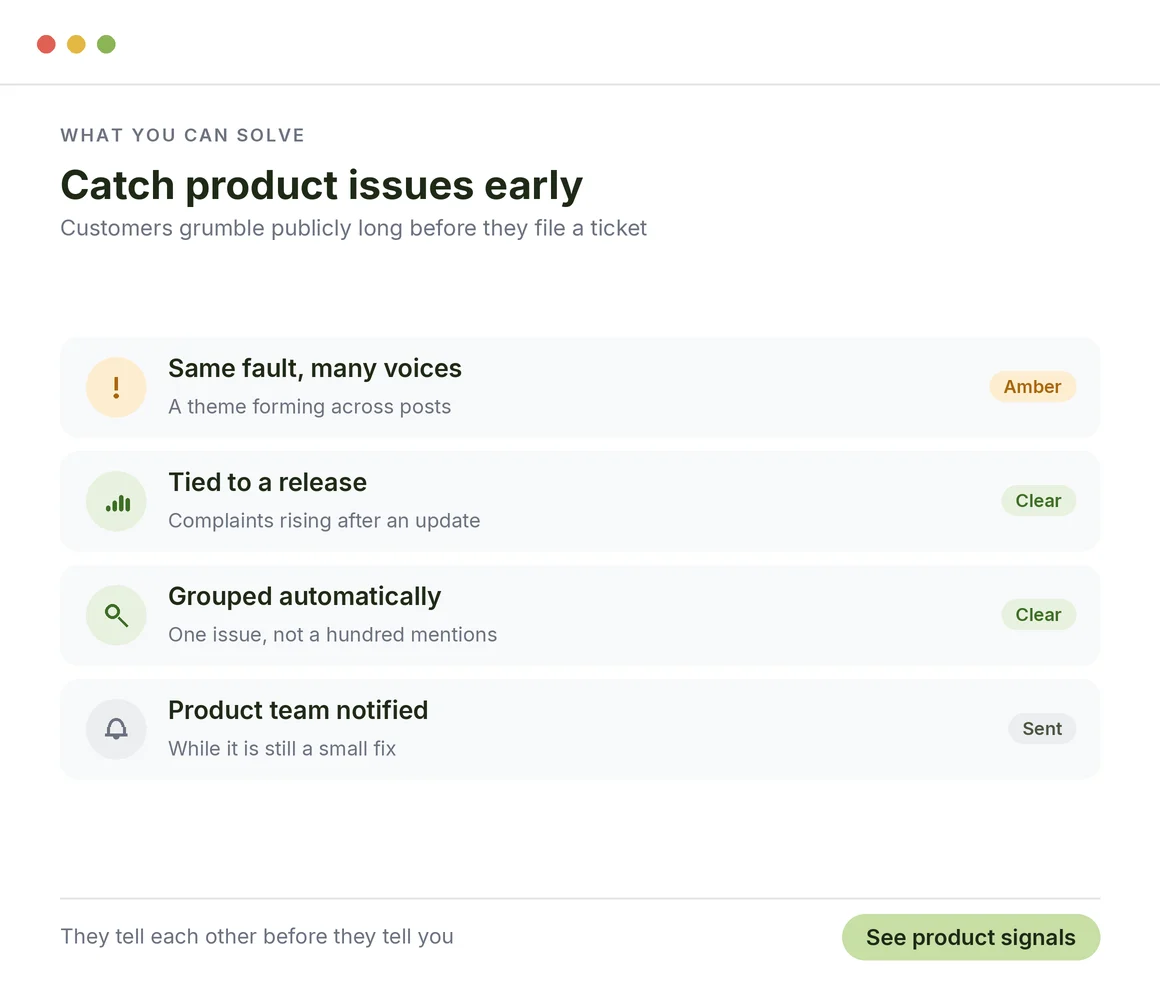This screenshot has width=1160, height=1000.
Task: Click 'One issue, not a hundred mentions' text
Action: coord(332,635)
